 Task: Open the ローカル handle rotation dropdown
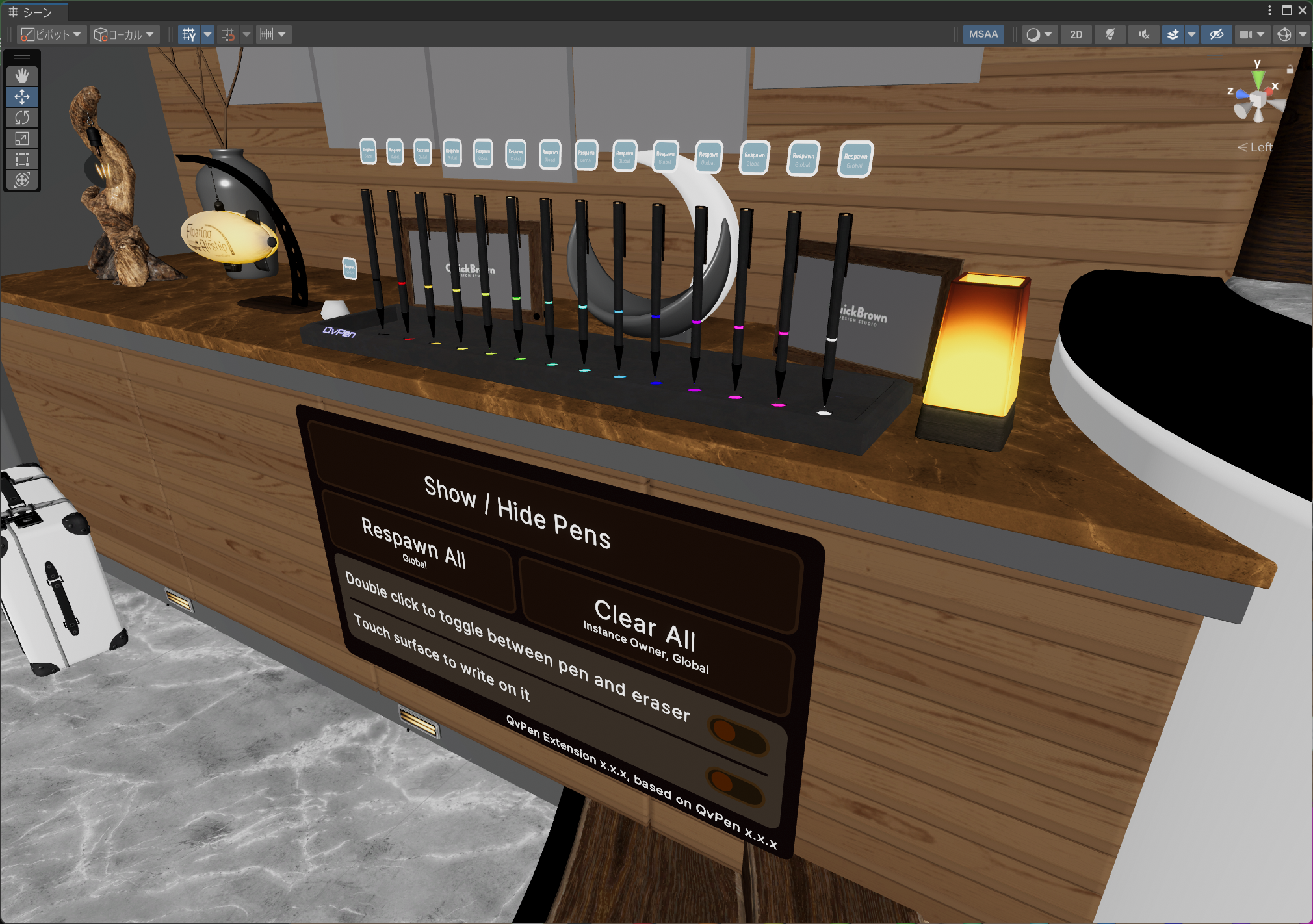click(x=125, y=34)
